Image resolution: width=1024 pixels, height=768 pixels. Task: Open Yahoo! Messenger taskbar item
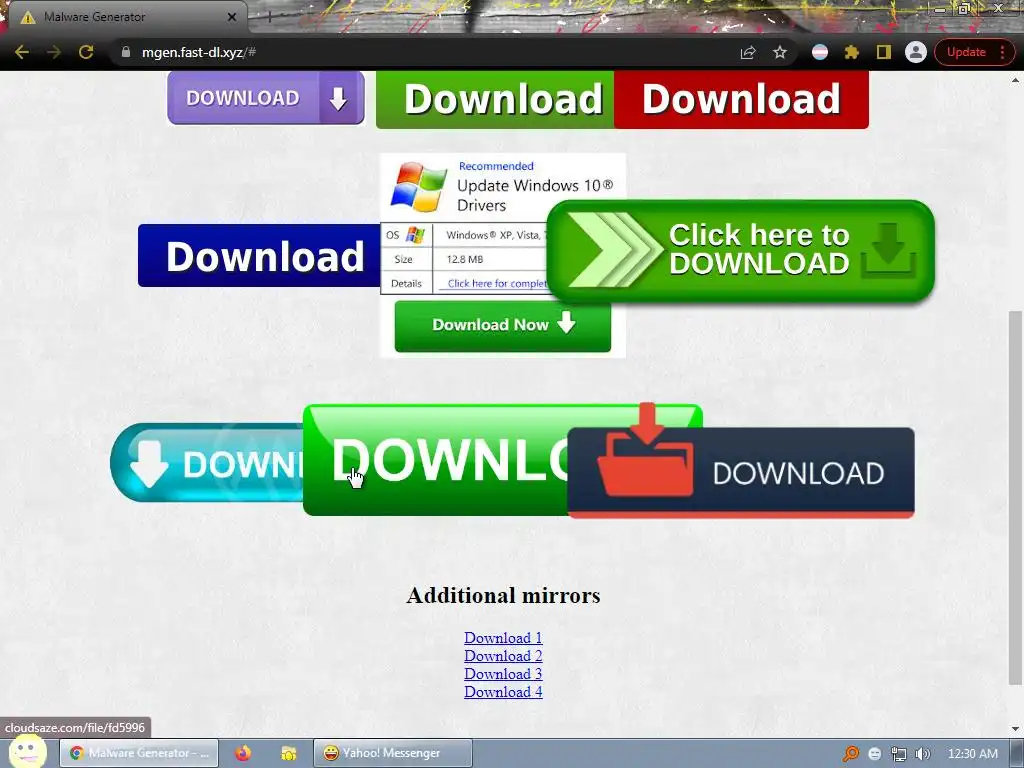click(x=392, y=753)
